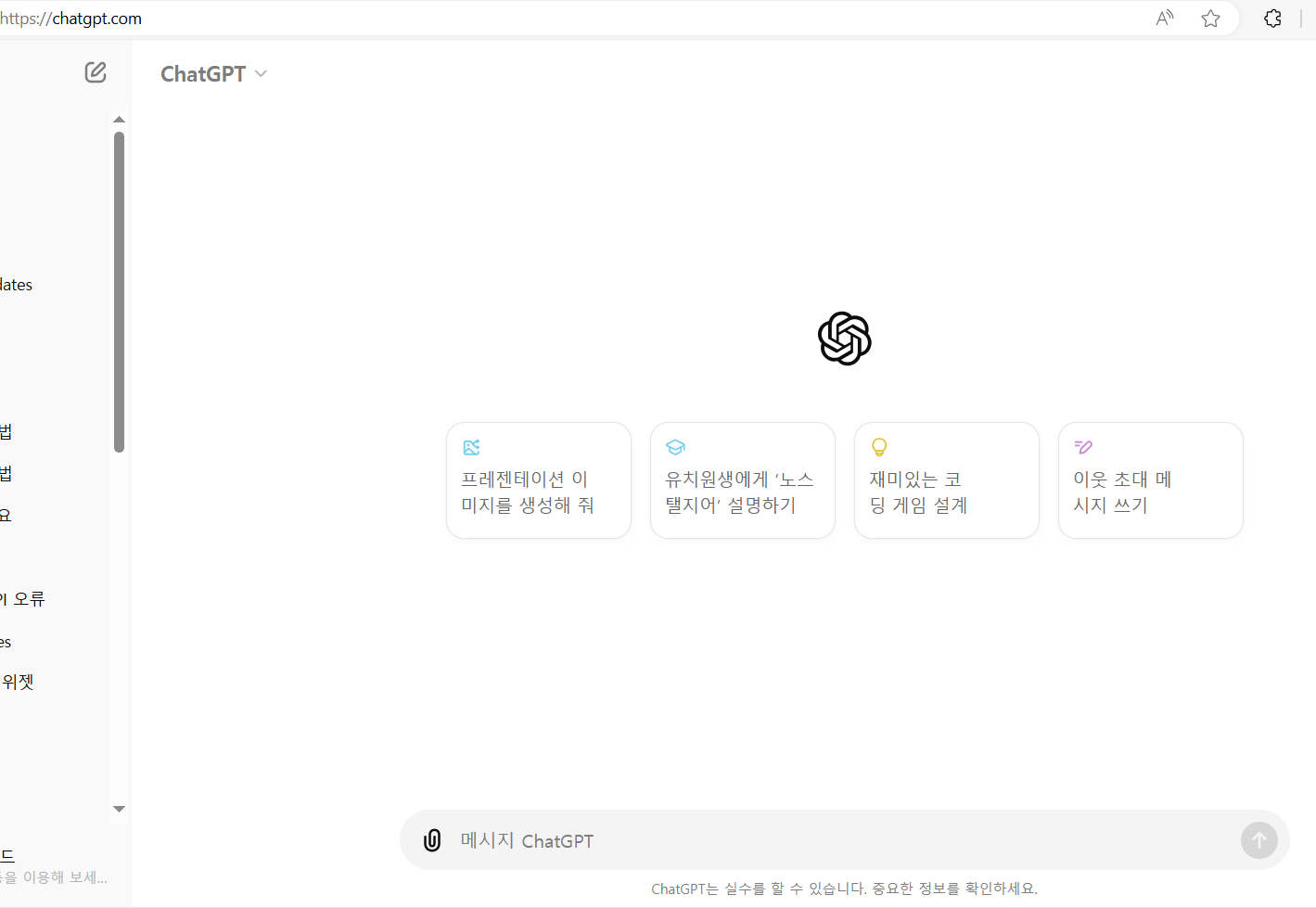Click the paperclip to attach a file
The image size is (1316, 908).
432,839
